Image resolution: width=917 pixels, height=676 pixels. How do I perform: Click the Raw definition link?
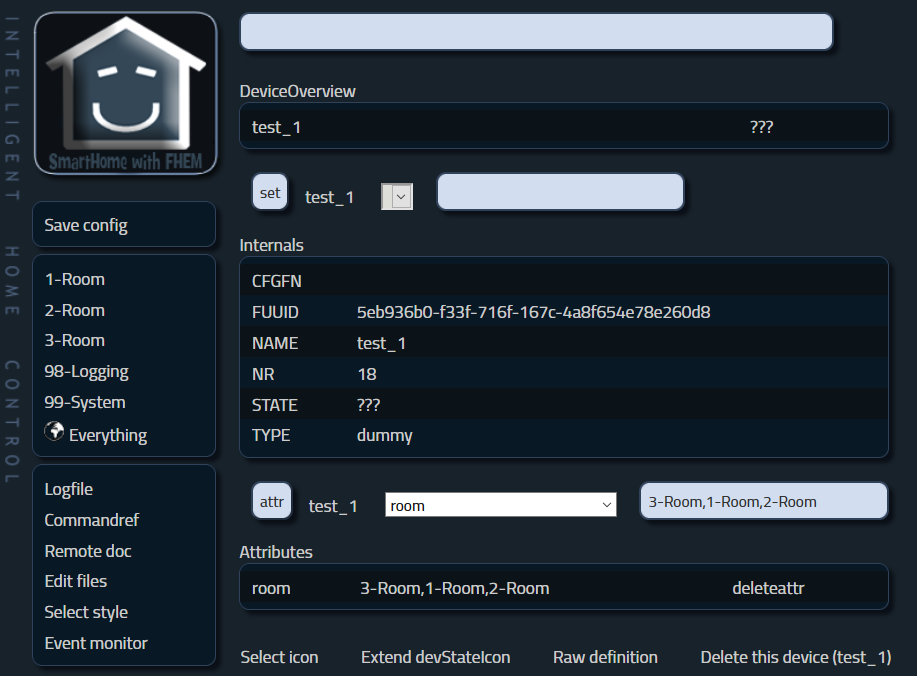[x=605, y=657]
